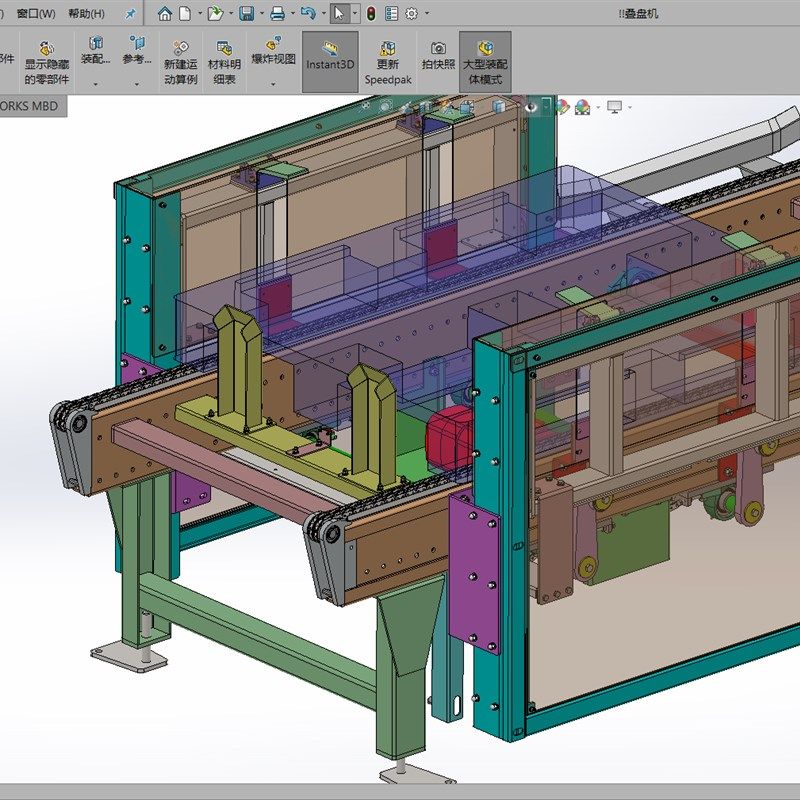Click the rebuild traffic light icon
The image size is (800, 800).
(370, 13)
